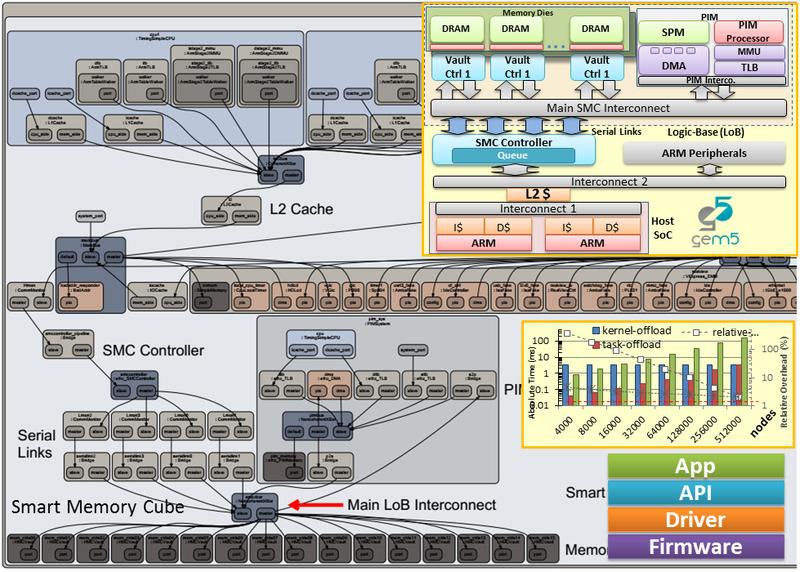Click the Main LoB Interconnect label
The image size is (800, 572).
pos(421,505)
